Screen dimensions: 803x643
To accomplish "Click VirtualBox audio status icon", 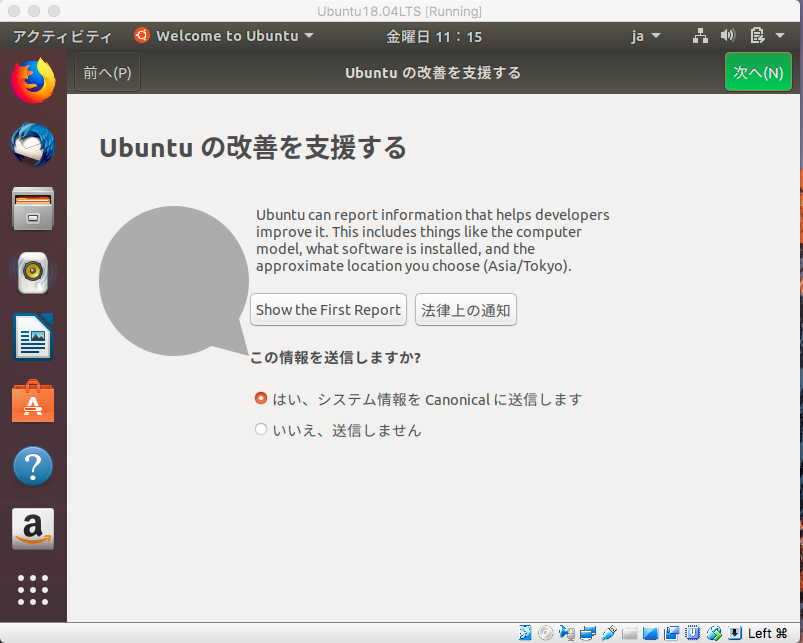I will coord(567,633).
